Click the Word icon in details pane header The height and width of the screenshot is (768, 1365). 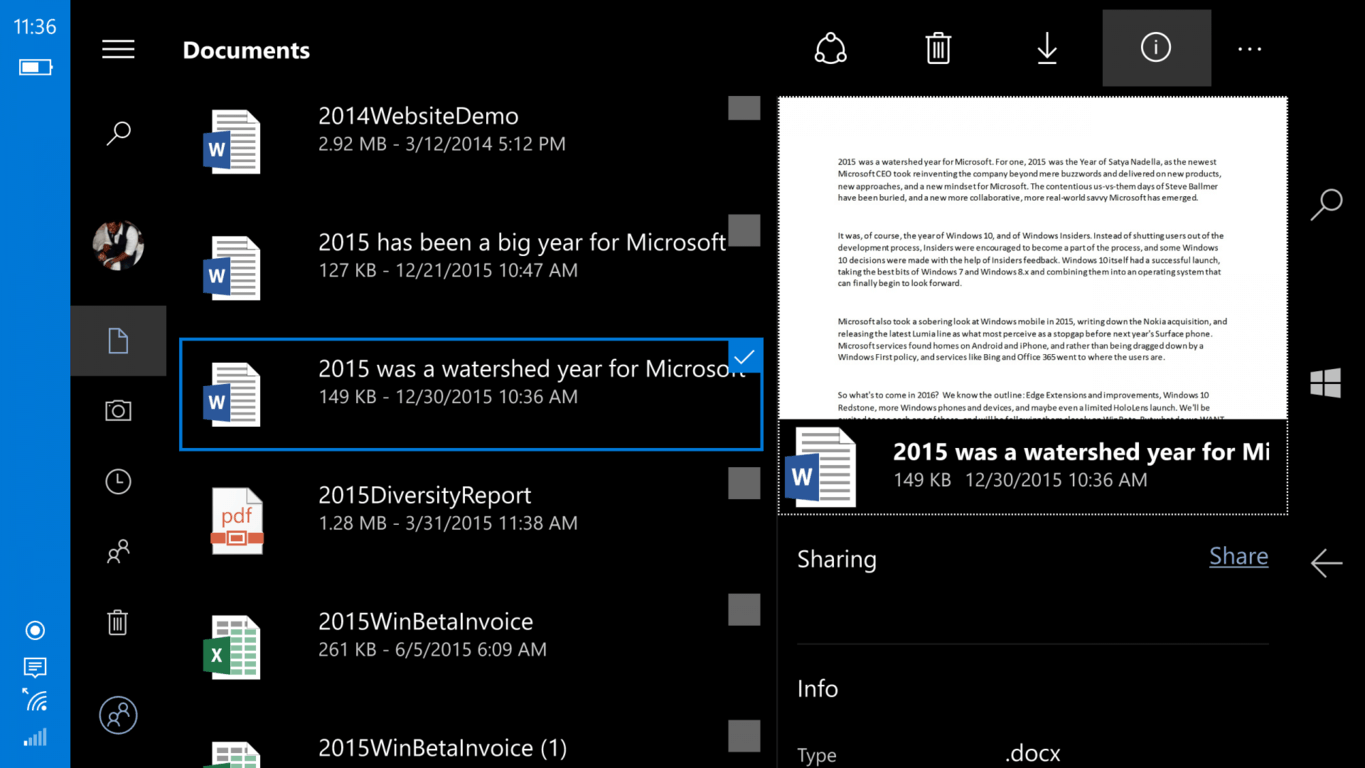coord(820,467)
